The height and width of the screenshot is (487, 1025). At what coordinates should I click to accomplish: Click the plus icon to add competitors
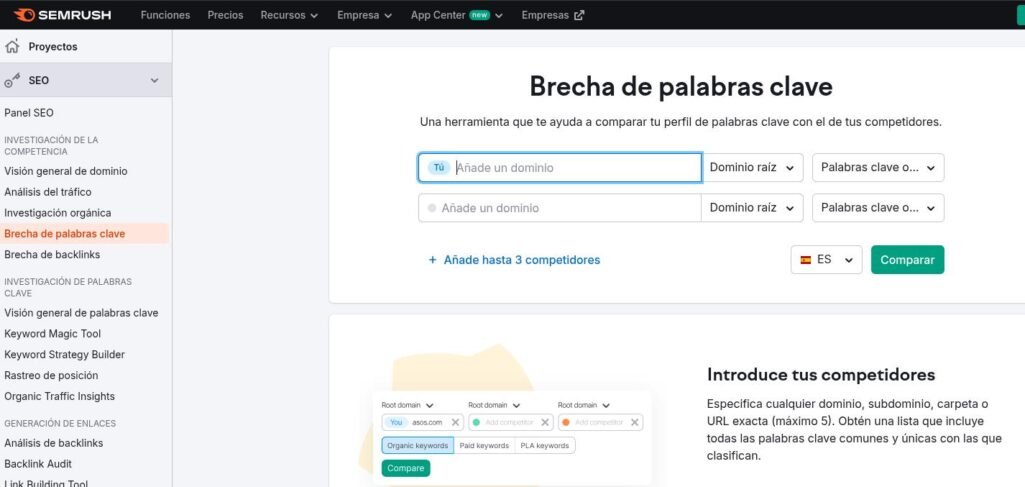tap(432, 260)
